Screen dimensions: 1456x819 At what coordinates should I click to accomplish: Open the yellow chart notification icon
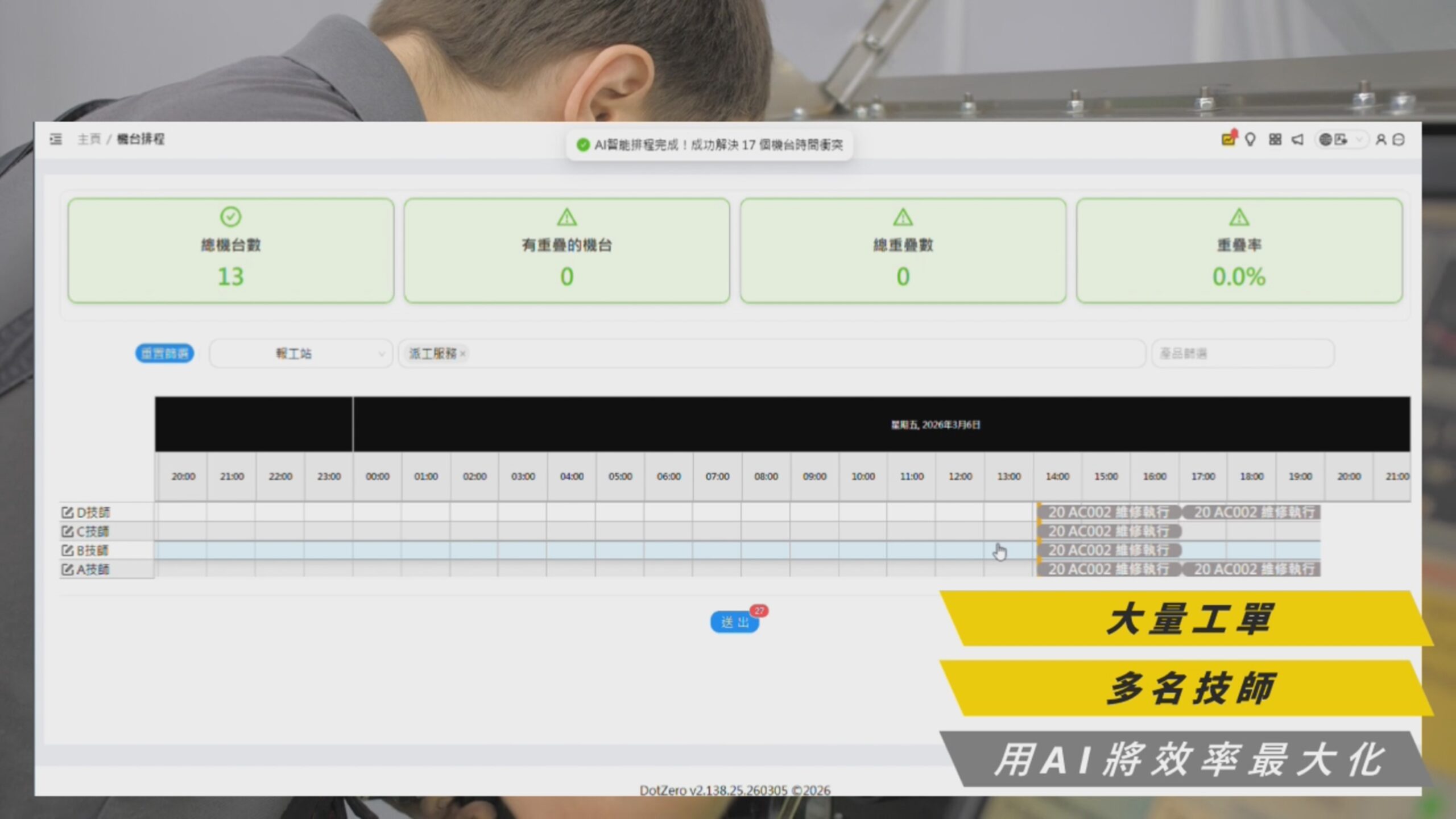[x=1228, y=139]
